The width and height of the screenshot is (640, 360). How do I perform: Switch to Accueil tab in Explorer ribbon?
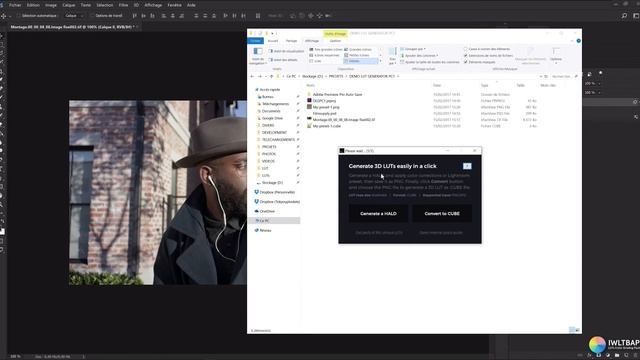point(273,41)
